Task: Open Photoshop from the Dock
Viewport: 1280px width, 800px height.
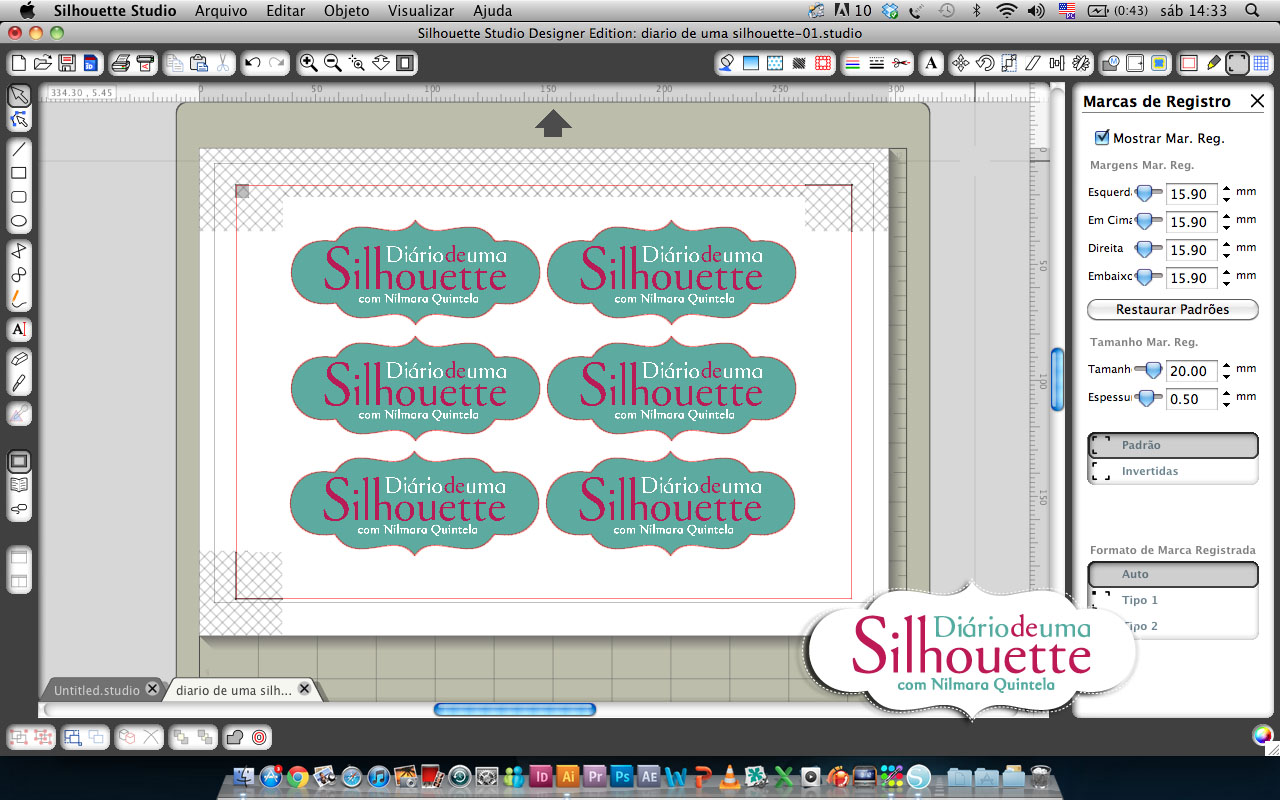Action: (x=622, y=776)
